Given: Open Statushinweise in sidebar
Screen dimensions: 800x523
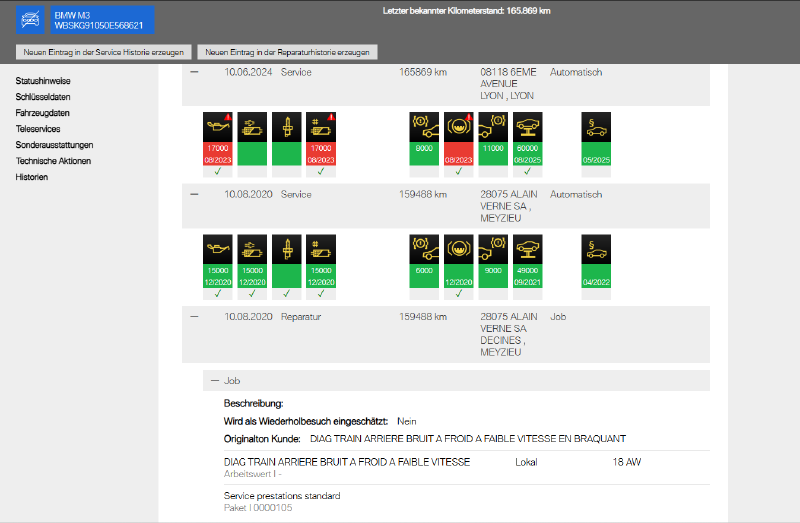Looking at the screenshot, I should 43,81.
